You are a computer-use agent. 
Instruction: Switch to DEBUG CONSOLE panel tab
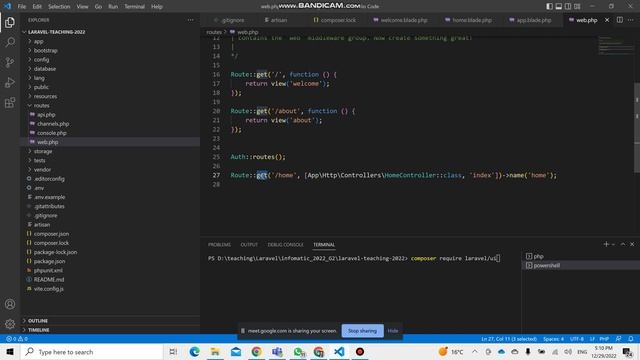click(285, 244)
